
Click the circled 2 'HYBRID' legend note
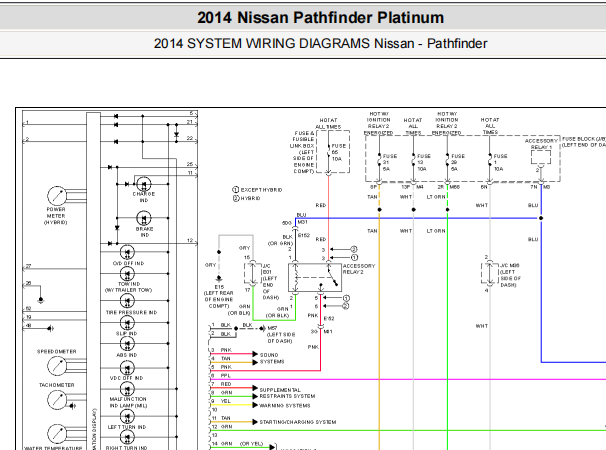pos(247,198)
